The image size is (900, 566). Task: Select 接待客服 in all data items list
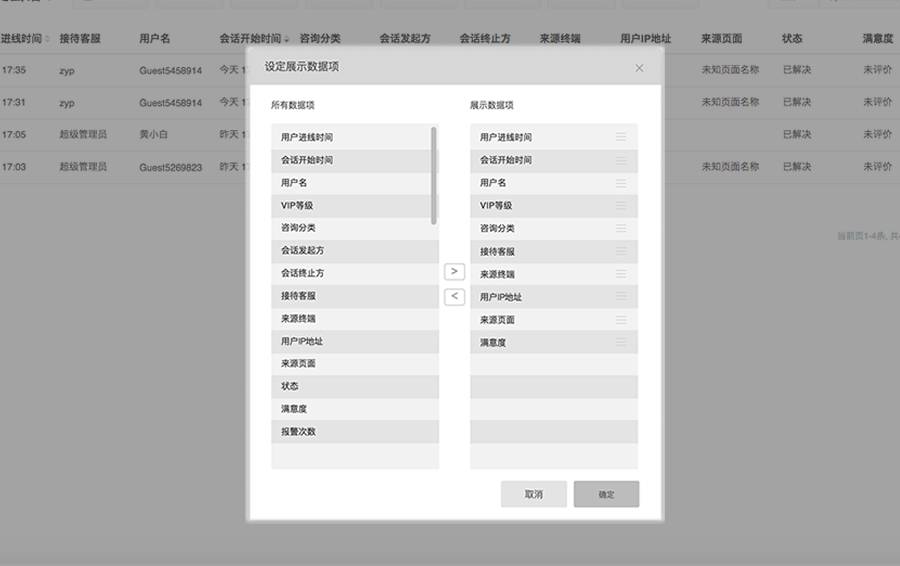pyautogui.click(x=355, y=296)
